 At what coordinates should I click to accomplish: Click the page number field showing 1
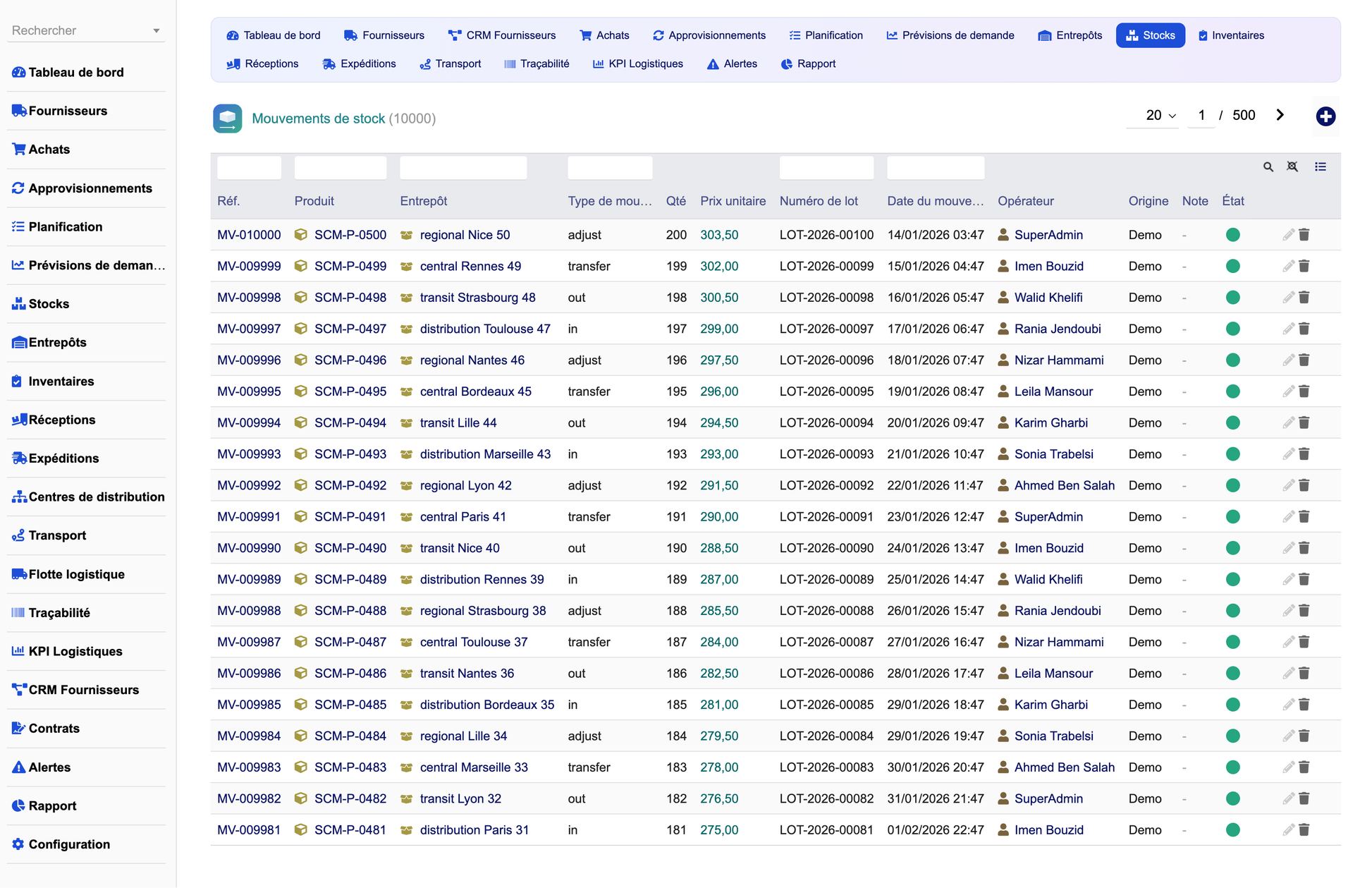click(1201, 115)
